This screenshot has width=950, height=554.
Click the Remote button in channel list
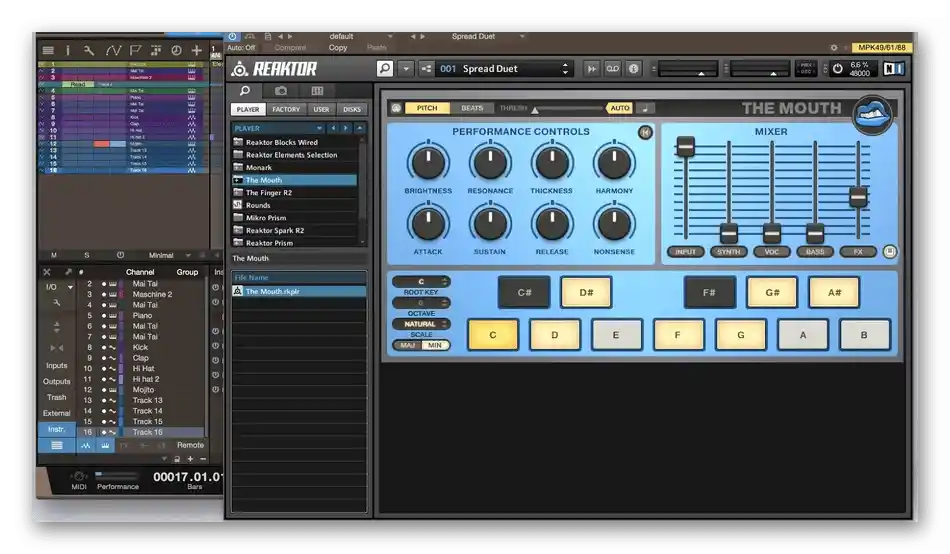click(190, 445)
